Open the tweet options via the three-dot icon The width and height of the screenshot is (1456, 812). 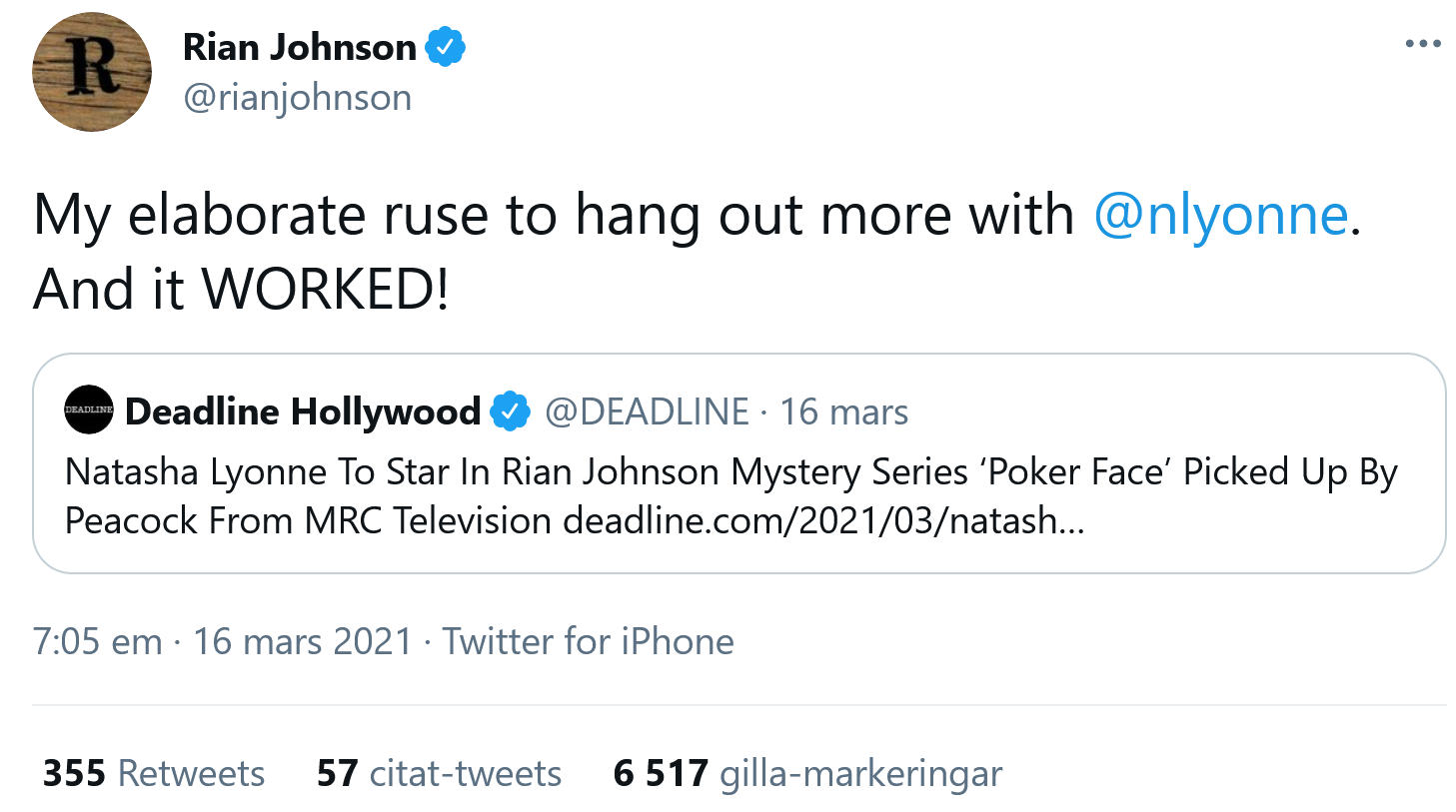(1423, 42)
